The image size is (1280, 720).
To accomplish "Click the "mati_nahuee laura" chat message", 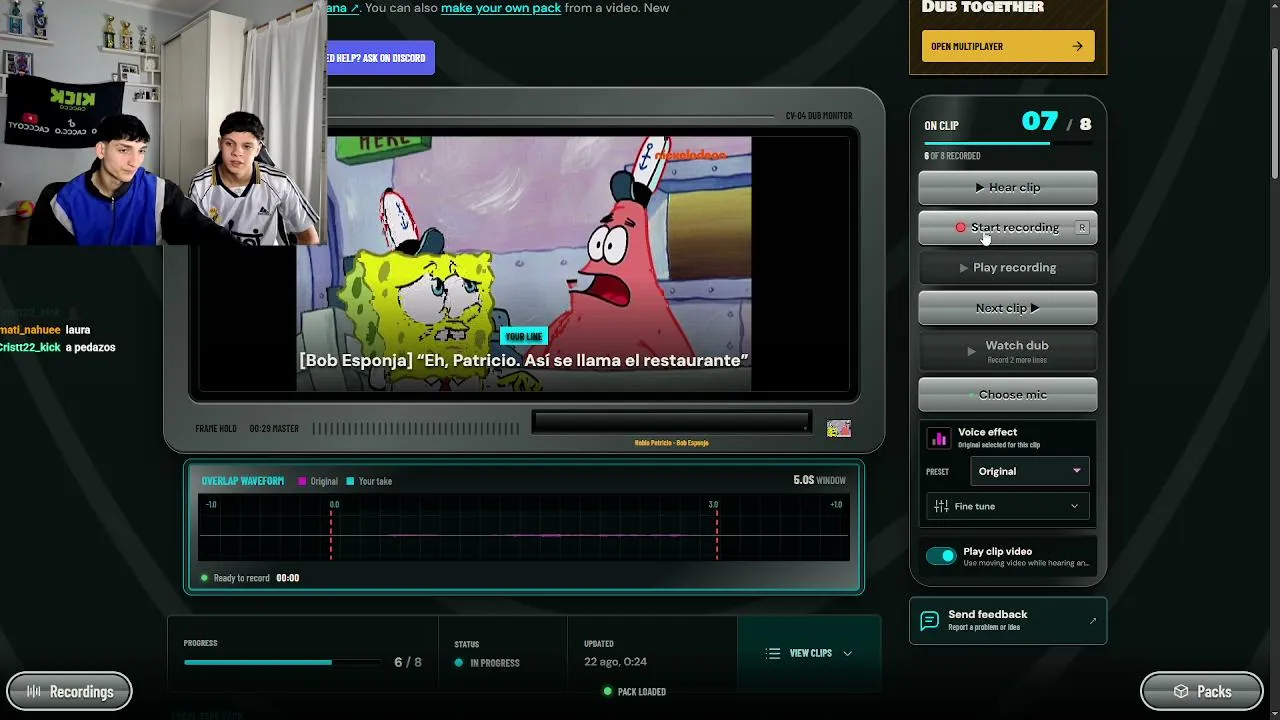I will click(x=46, y=330).
